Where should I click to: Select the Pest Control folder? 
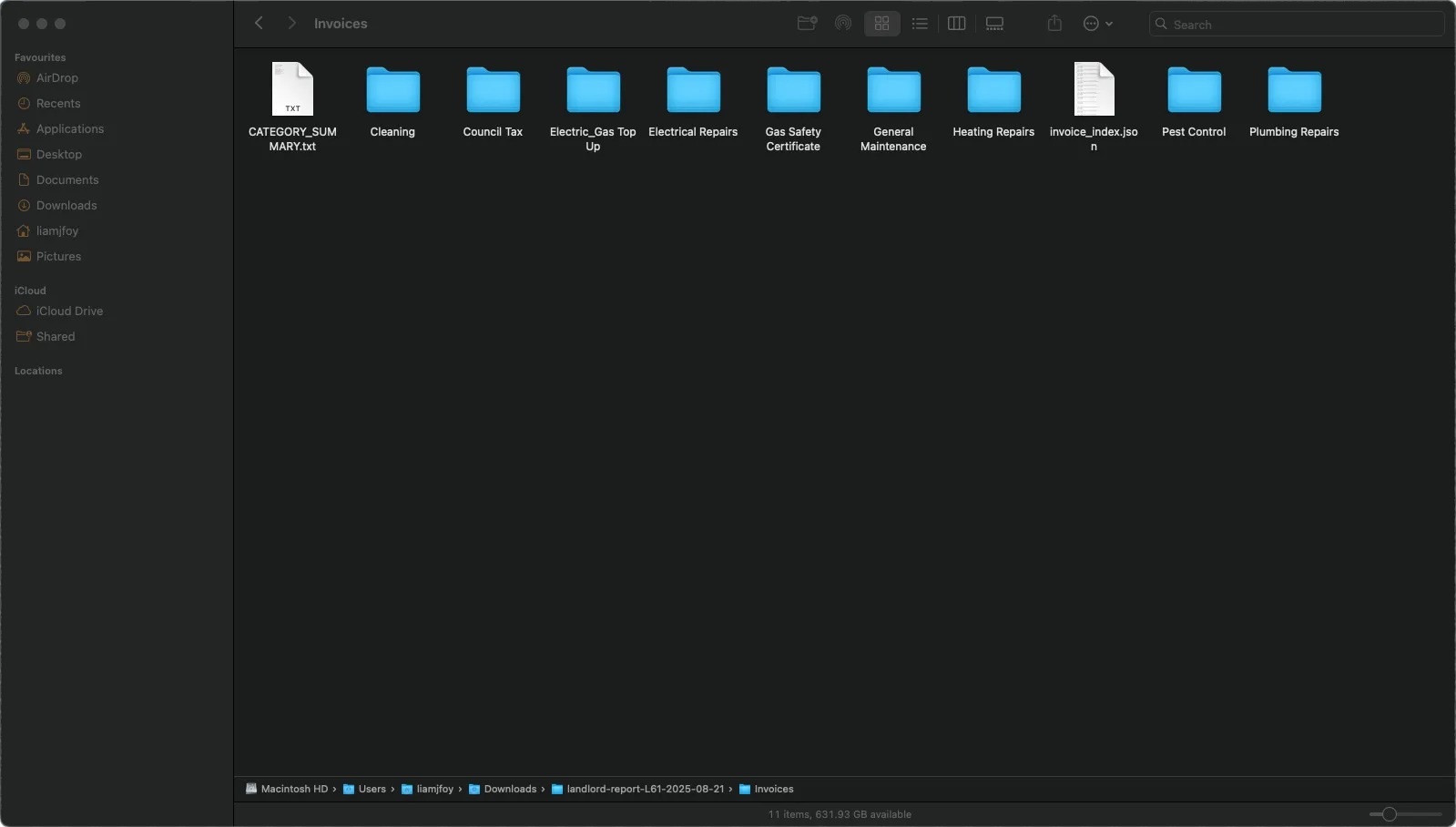click(1194, 90)
